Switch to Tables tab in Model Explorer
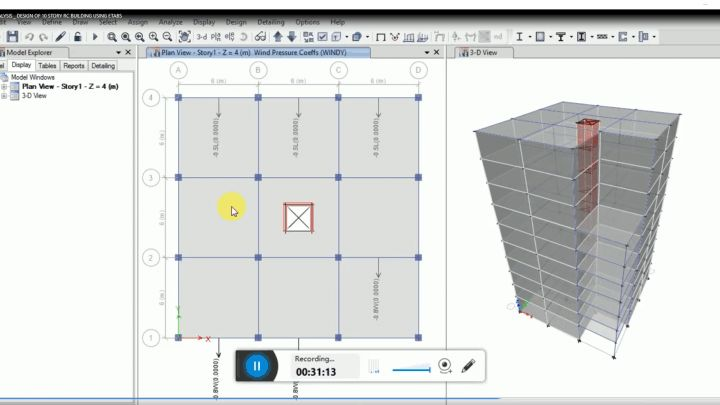 point(47,66)
